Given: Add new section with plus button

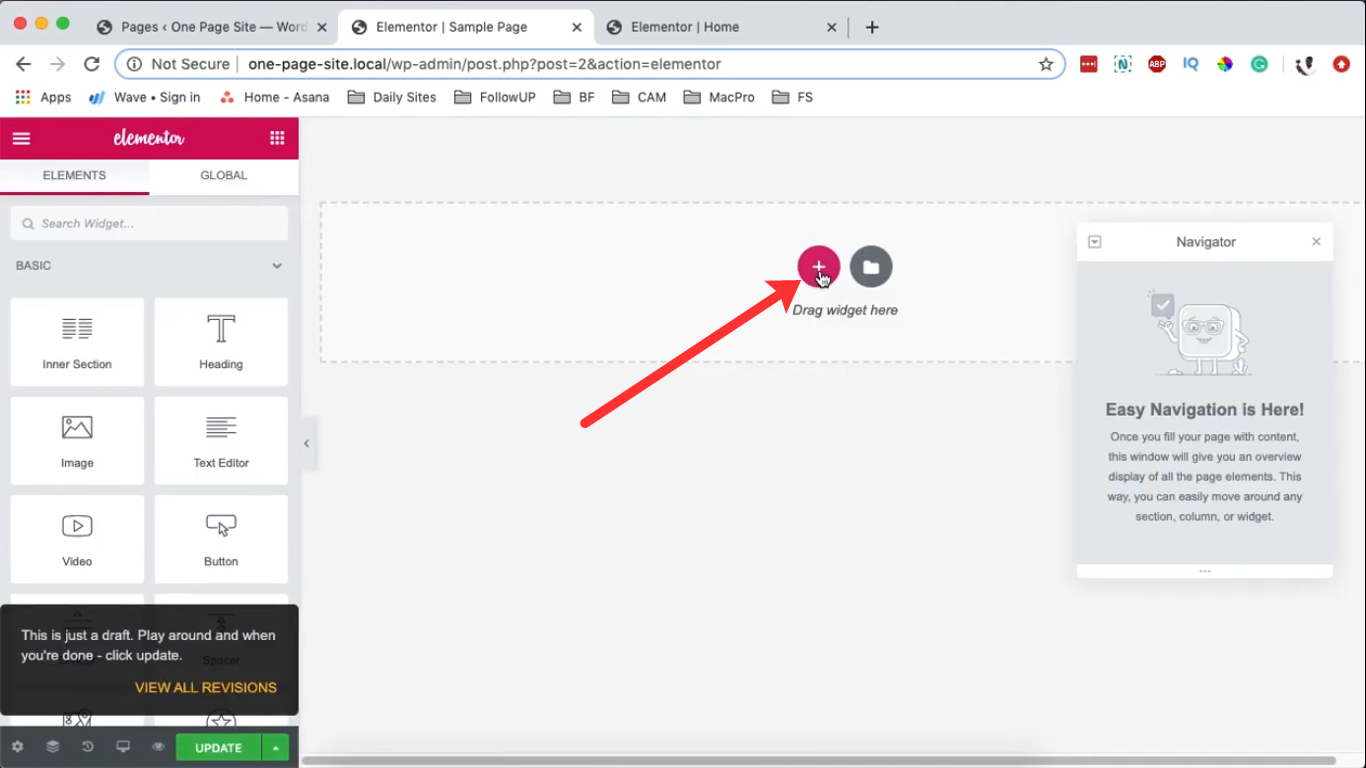Looking at the screenshot, I should pos(818,267).
